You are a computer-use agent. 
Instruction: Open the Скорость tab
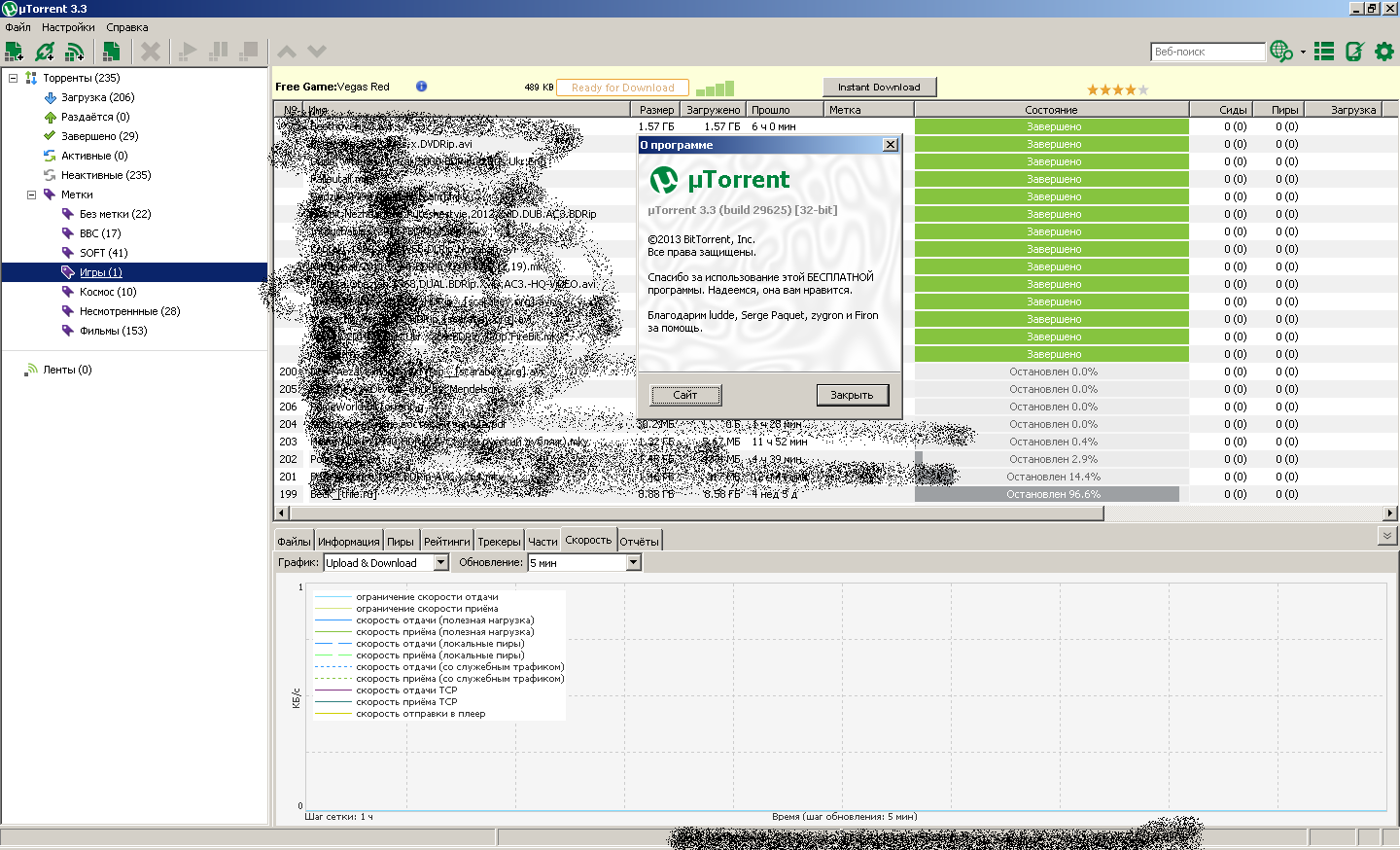click(x=588, y=540)
